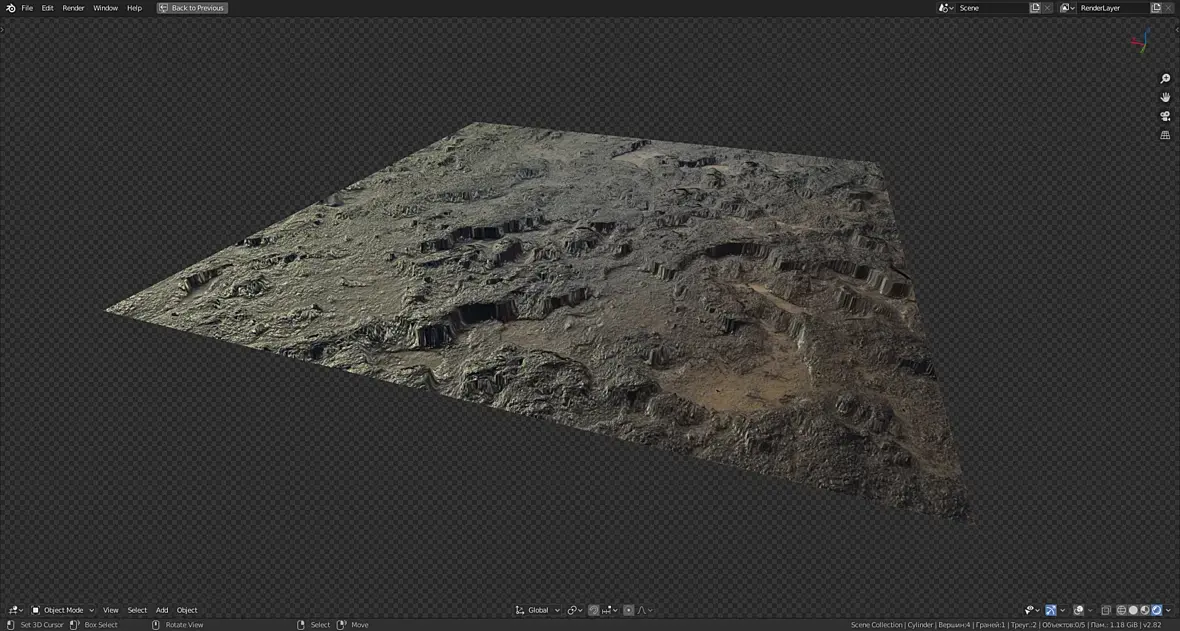Open the Global transform orientation dropdown
The image size is (1180, 631).
pyautogui.click(x=537, y=610)
